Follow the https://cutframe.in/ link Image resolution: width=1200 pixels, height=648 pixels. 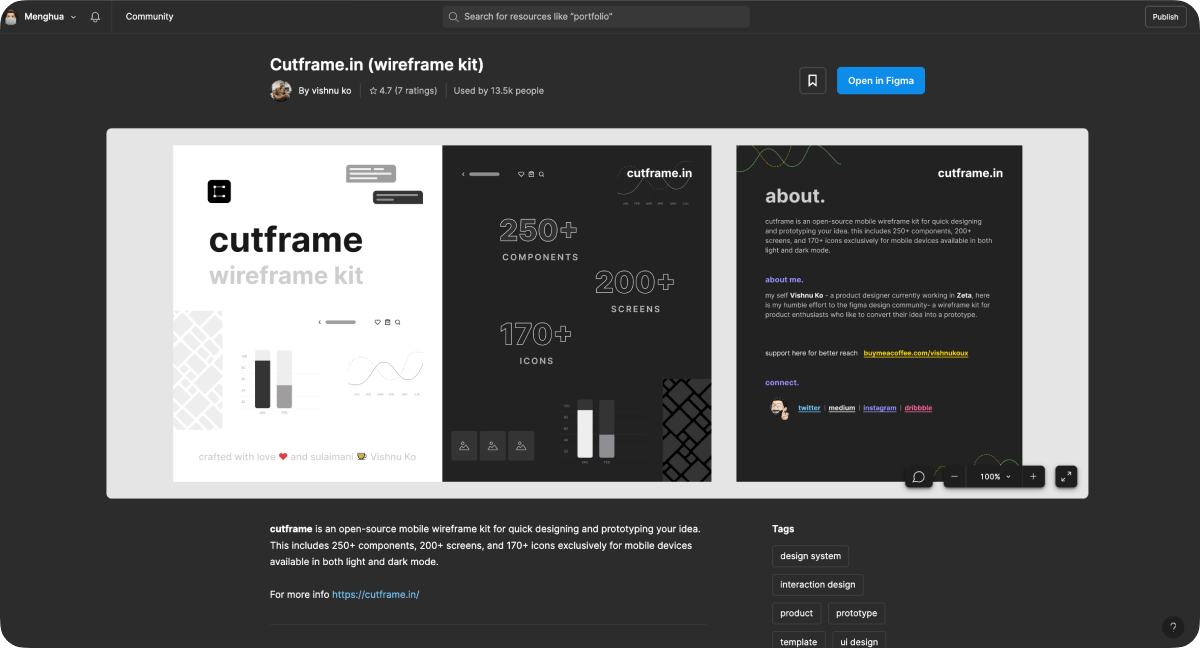(376, 594)
